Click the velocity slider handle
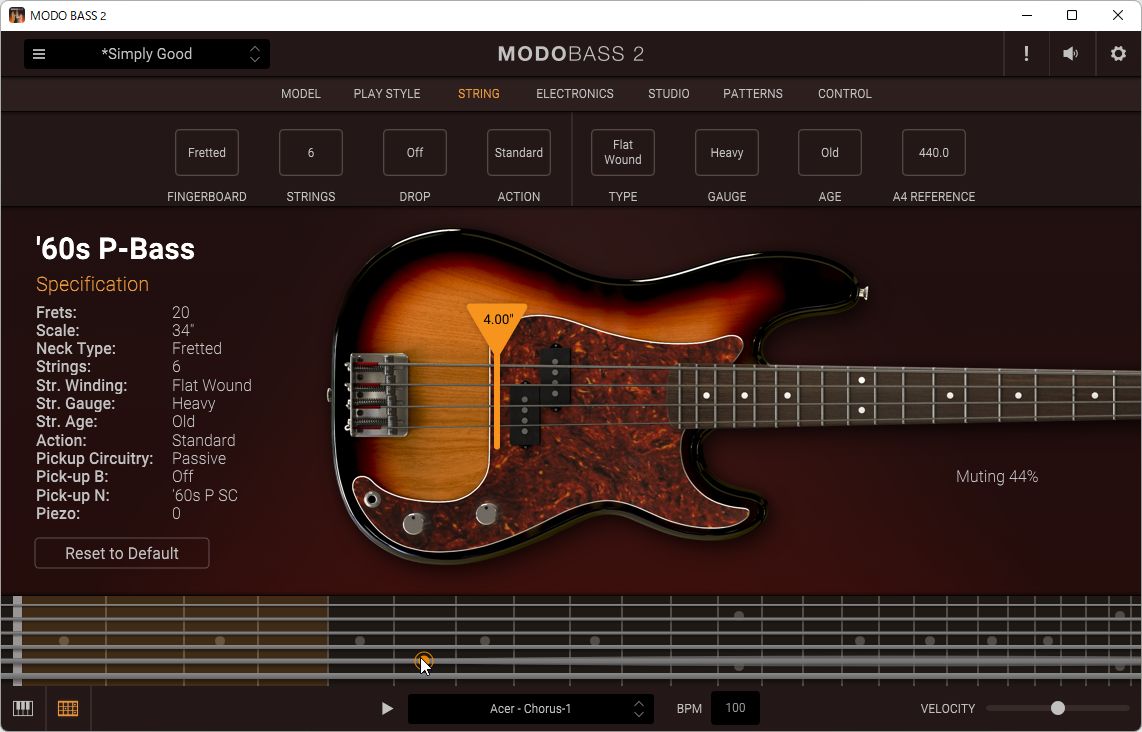 click(1058, 708)
